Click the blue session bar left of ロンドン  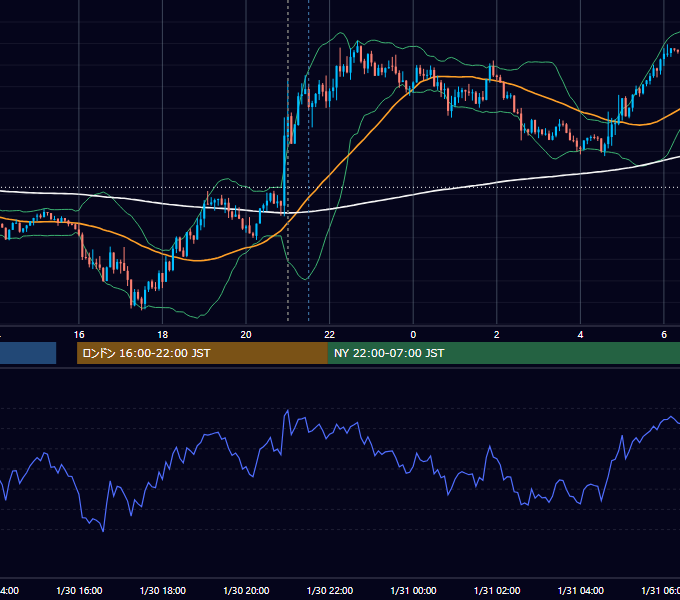[x=28, y=353]
